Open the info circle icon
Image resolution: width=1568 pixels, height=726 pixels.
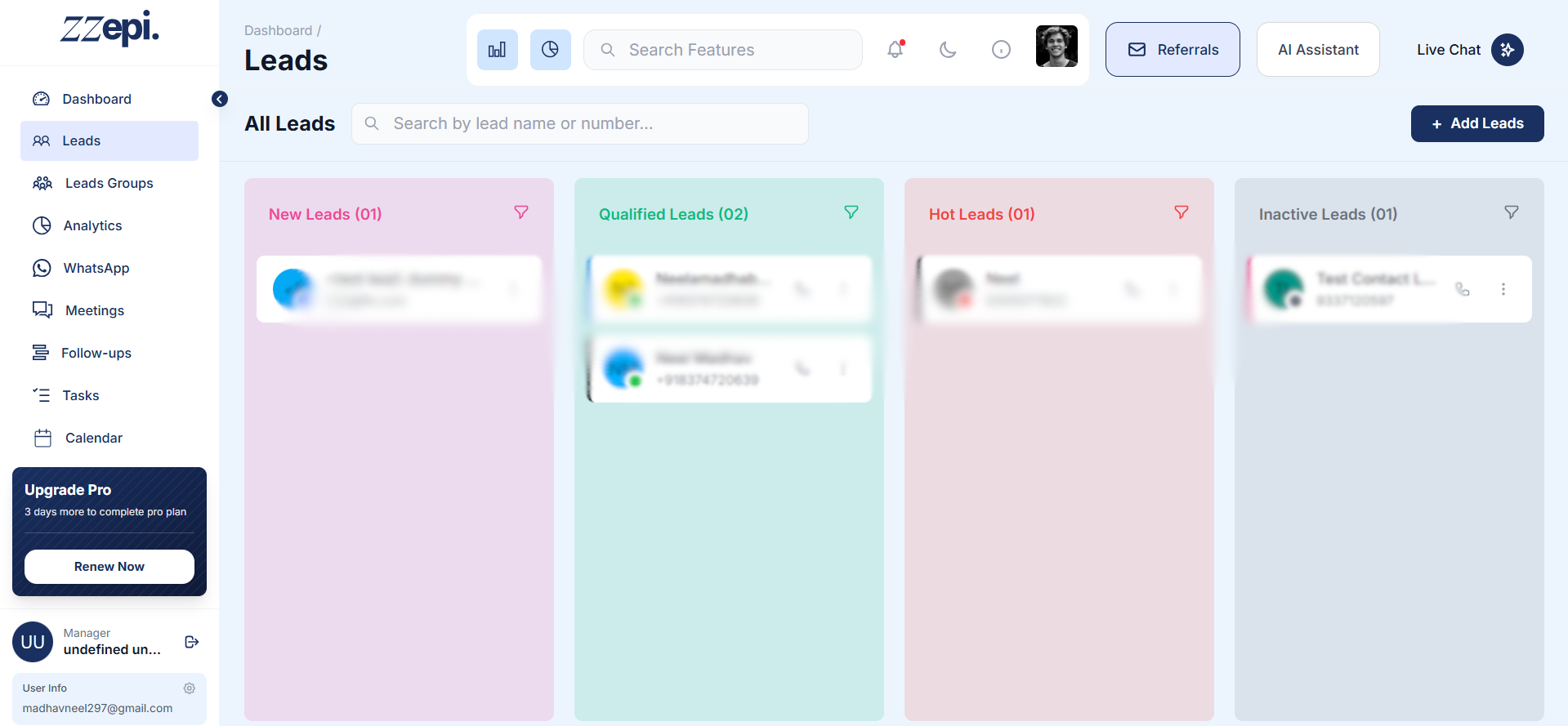click(1001, 50)
